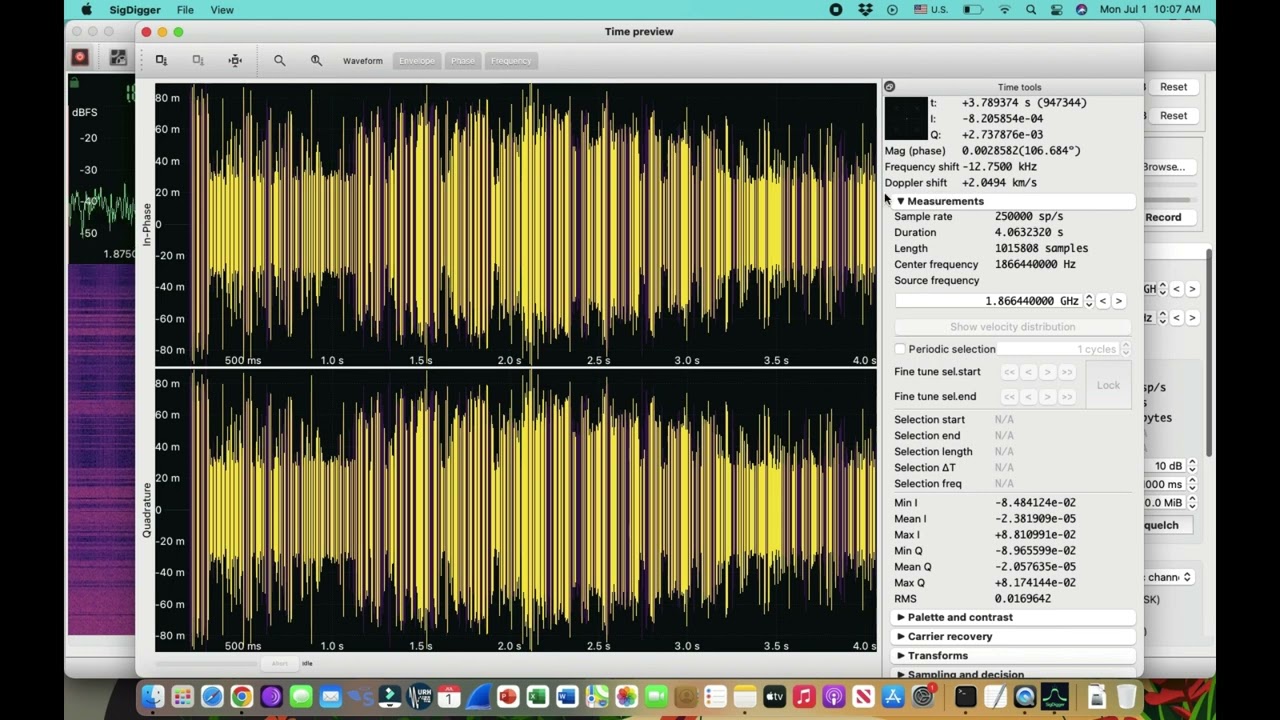Viewport: 1280px width, 720px height.
Task: Click SigDigger icon in the Dock
Action: click(x=1055, y=696)
